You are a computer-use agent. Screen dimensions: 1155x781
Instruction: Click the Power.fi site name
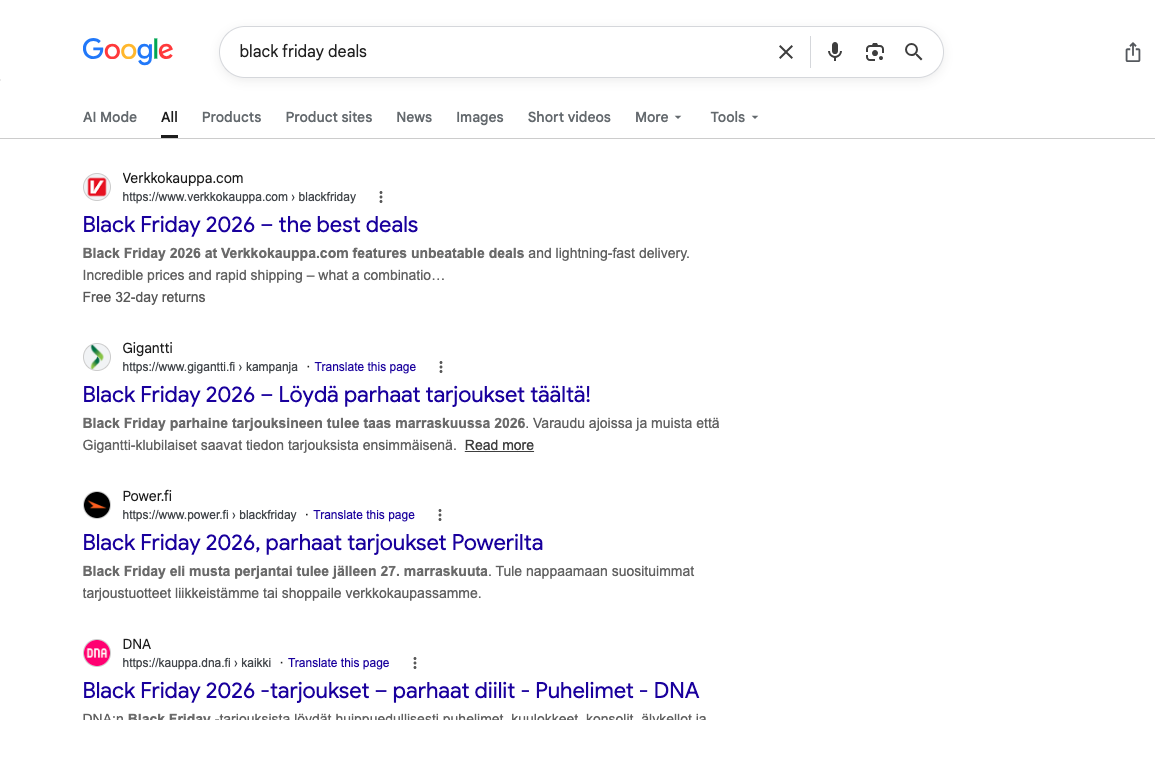147,497
